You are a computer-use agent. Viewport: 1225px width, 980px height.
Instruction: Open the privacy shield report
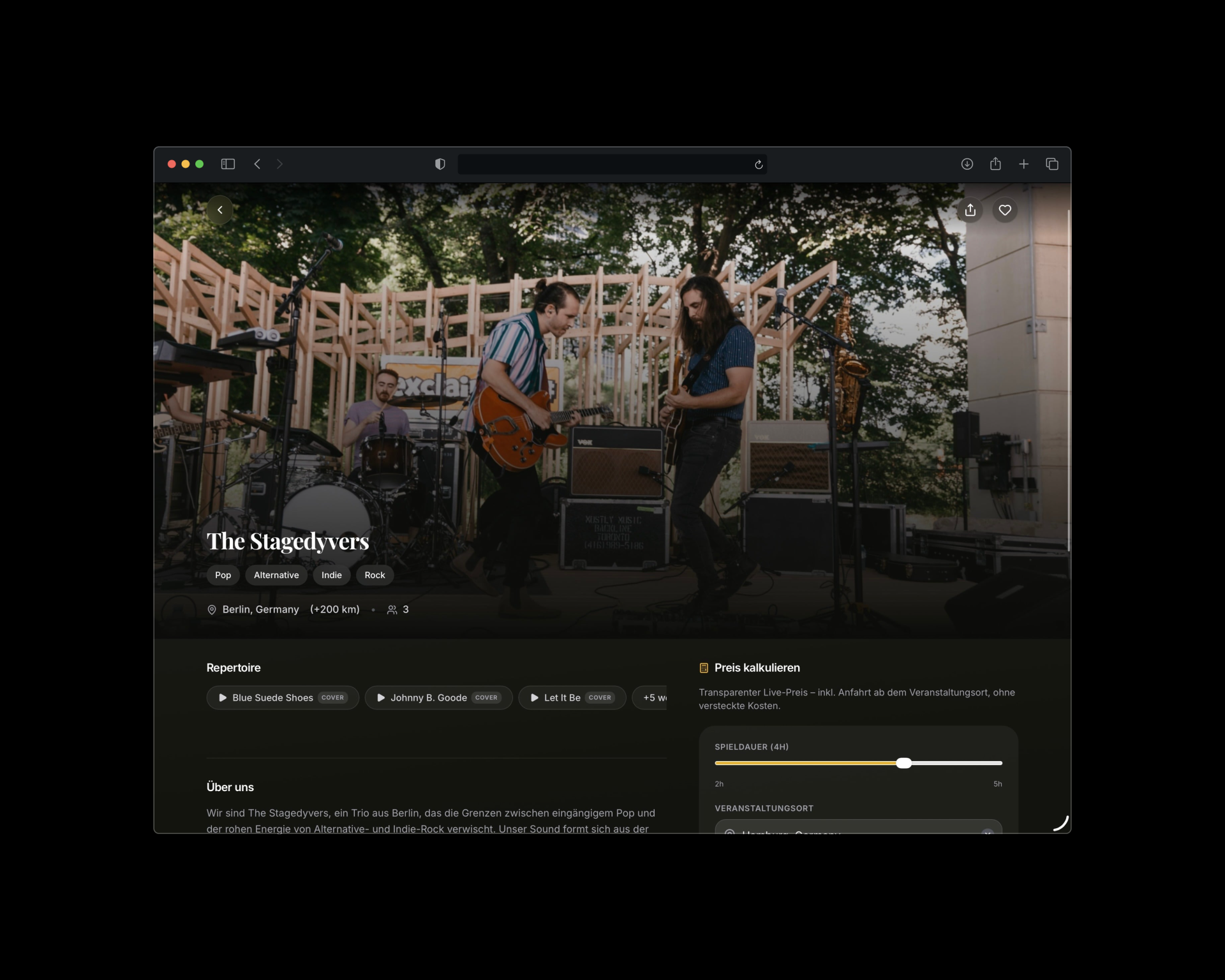tap(440, 164)
